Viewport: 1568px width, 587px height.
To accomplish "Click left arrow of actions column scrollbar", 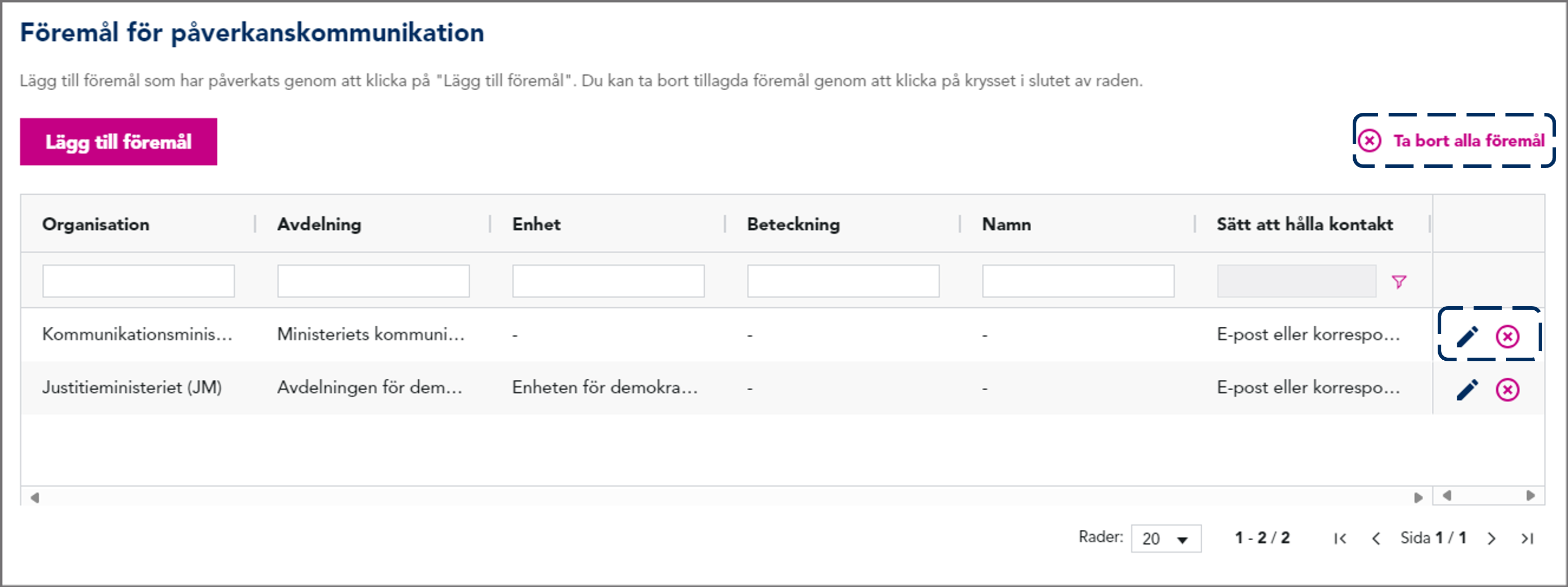I will coord(1447,496).
